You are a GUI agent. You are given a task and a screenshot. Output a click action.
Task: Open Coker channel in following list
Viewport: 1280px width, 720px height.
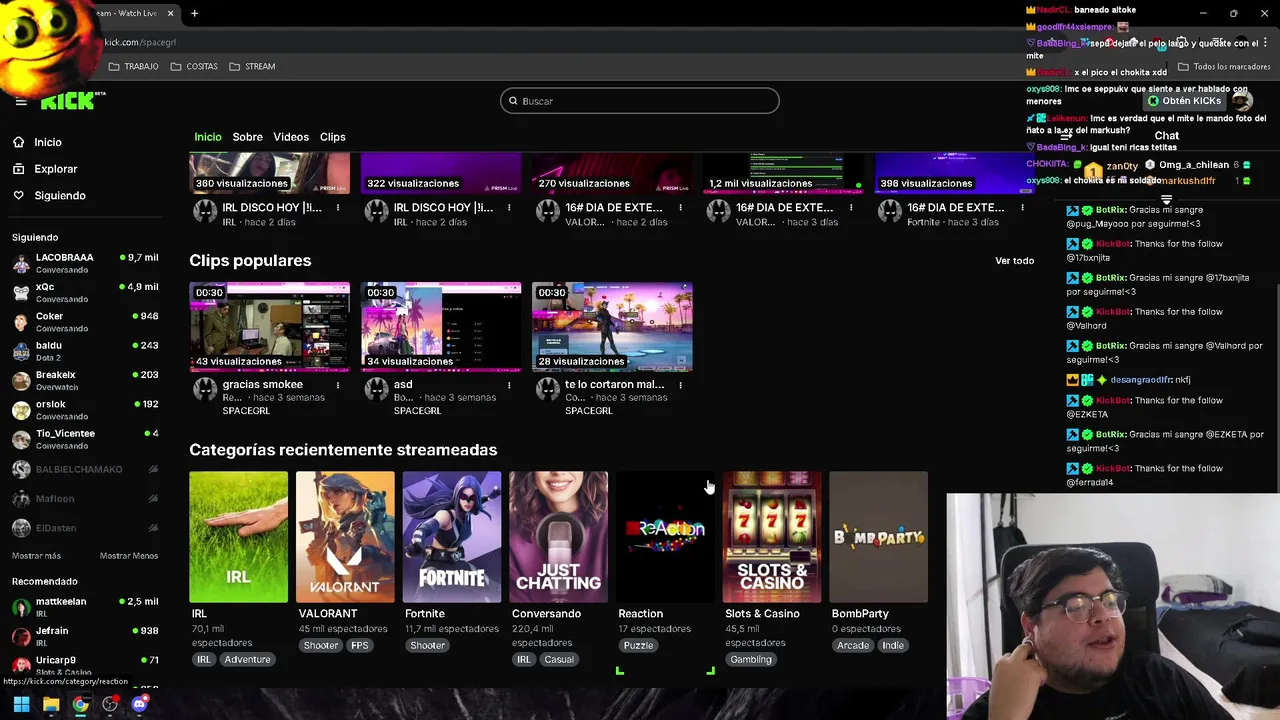[x=85, y=322]
